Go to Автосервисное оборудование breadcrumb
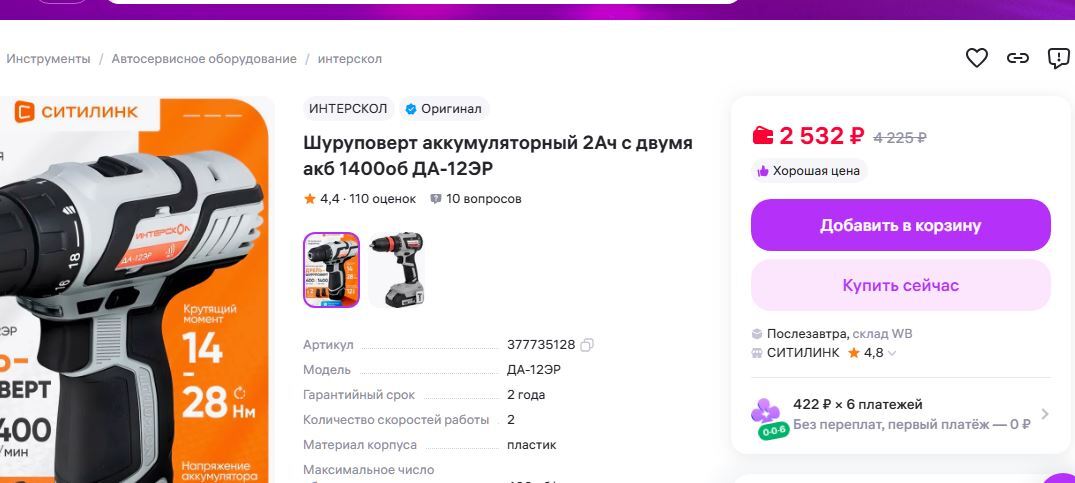 pyautogui.click(x=204, y=59)
